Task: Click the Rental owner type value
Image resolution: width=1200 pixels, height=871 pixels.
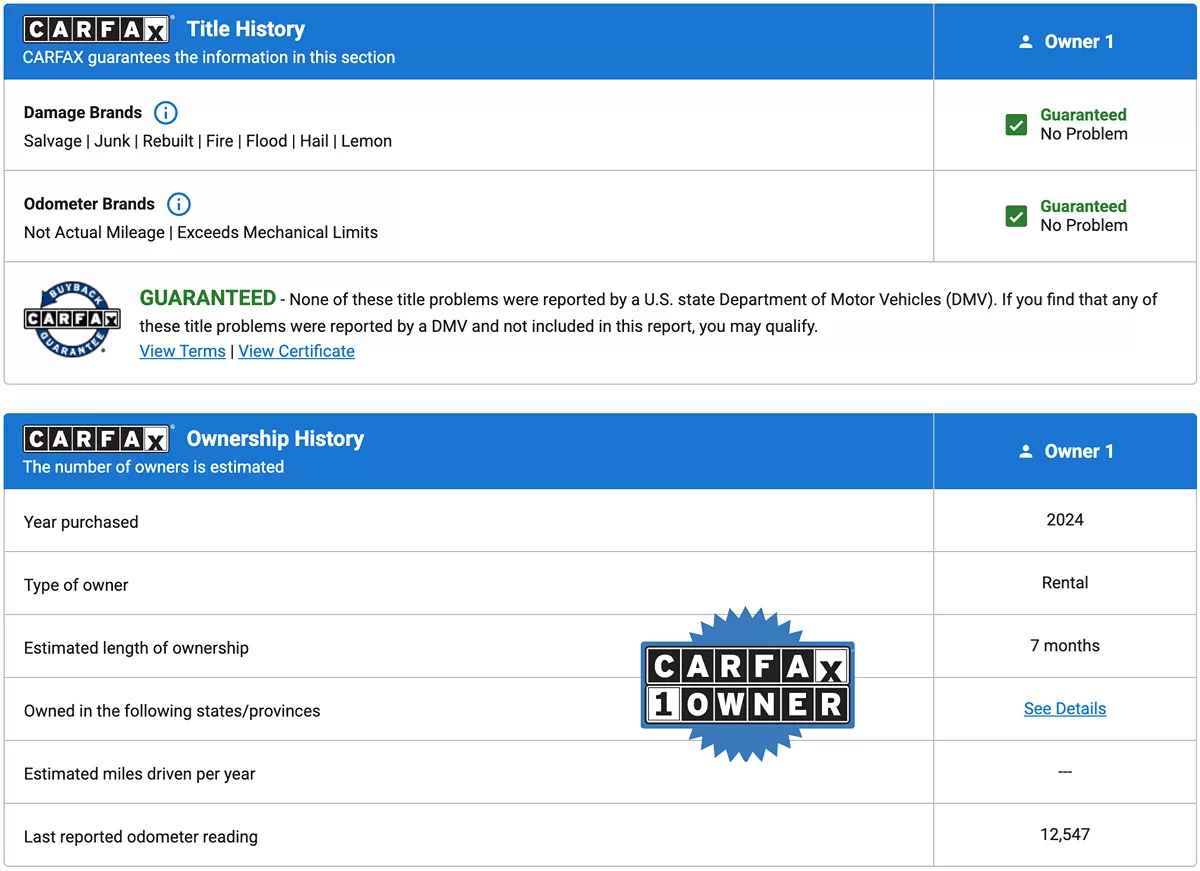Action: click(x=1064, y=583)
